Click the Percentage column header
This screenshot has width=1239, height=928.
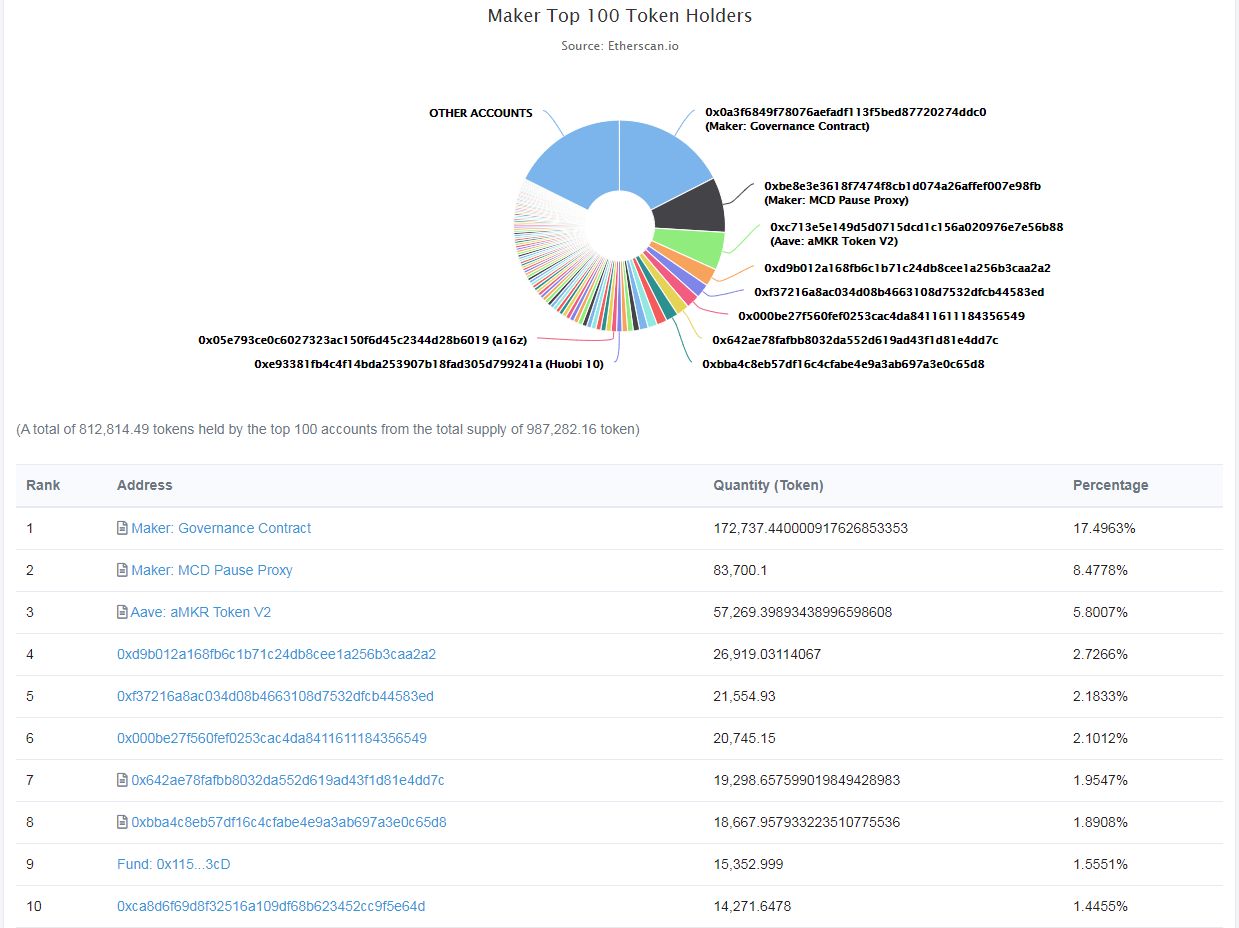pyautogui.click(x=1110, y=485)
